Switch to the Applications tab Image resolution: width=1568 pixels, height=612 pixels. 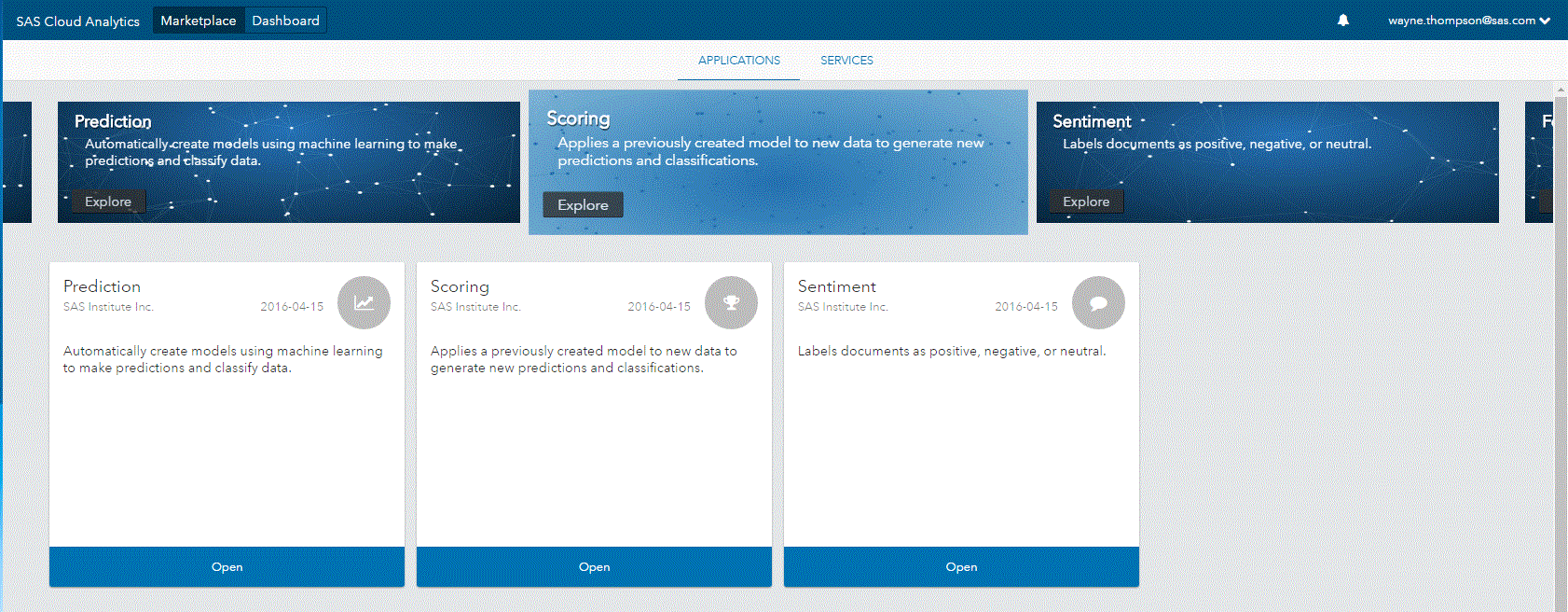[x=738, y=61]
